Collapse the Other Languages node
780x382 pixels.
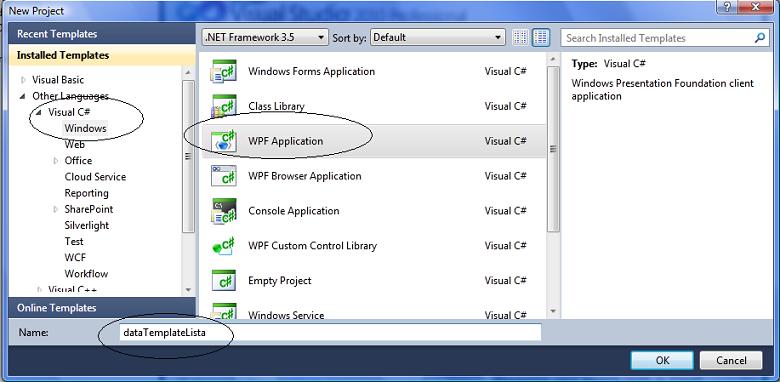(x=22, y=96)
